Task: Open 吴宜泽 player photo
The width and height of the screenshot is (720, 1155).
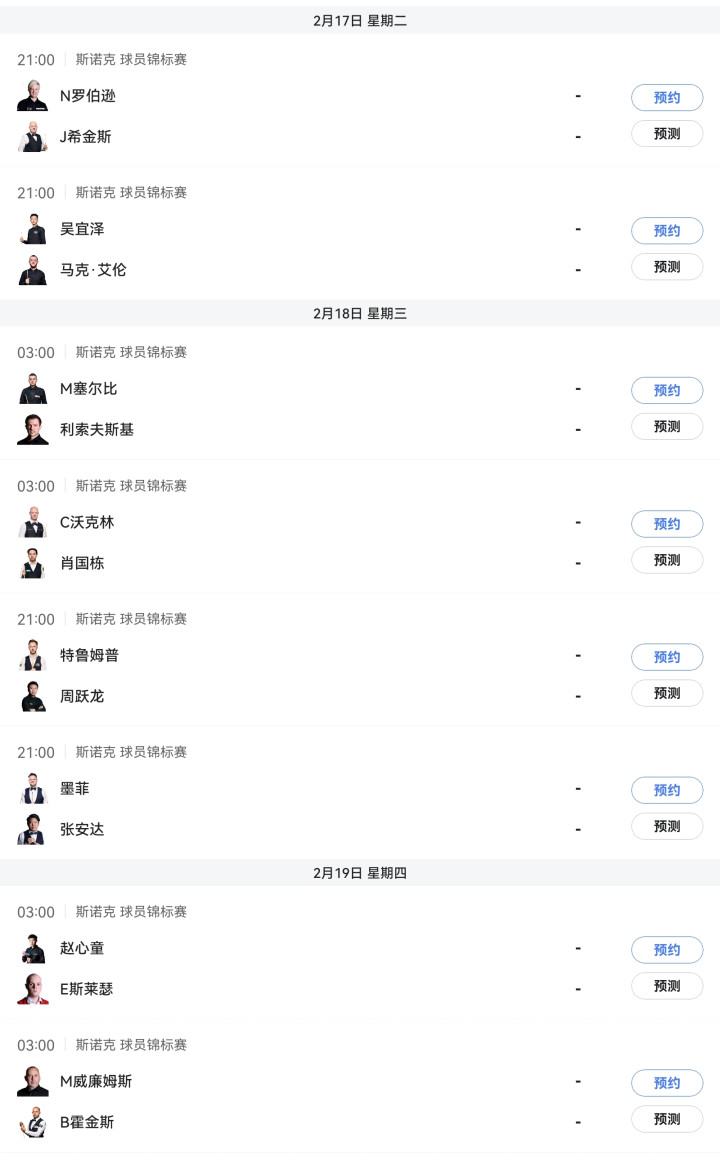Action: (33, 229)
